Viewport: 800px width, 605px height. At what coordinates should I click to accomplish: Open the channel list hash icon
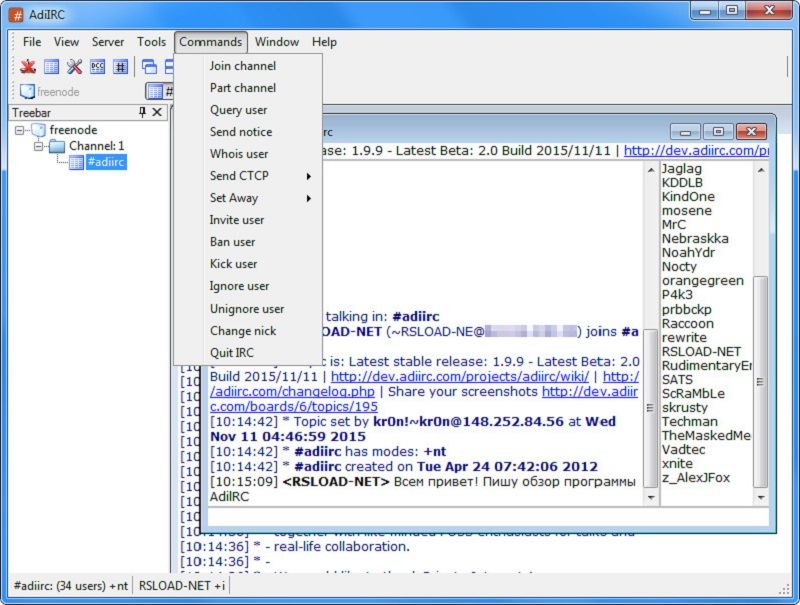tap(120, 66)
